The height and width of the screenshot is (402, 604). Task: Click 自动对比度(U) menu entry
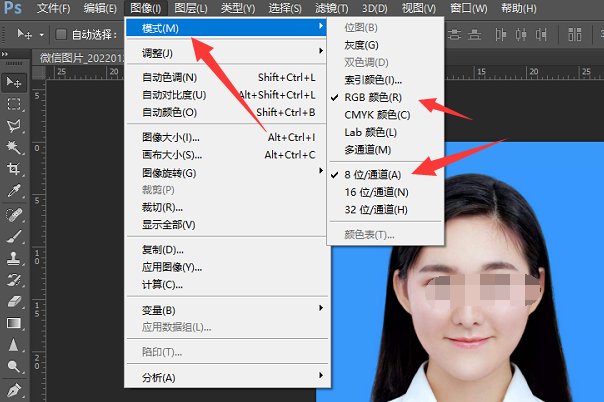226,95
